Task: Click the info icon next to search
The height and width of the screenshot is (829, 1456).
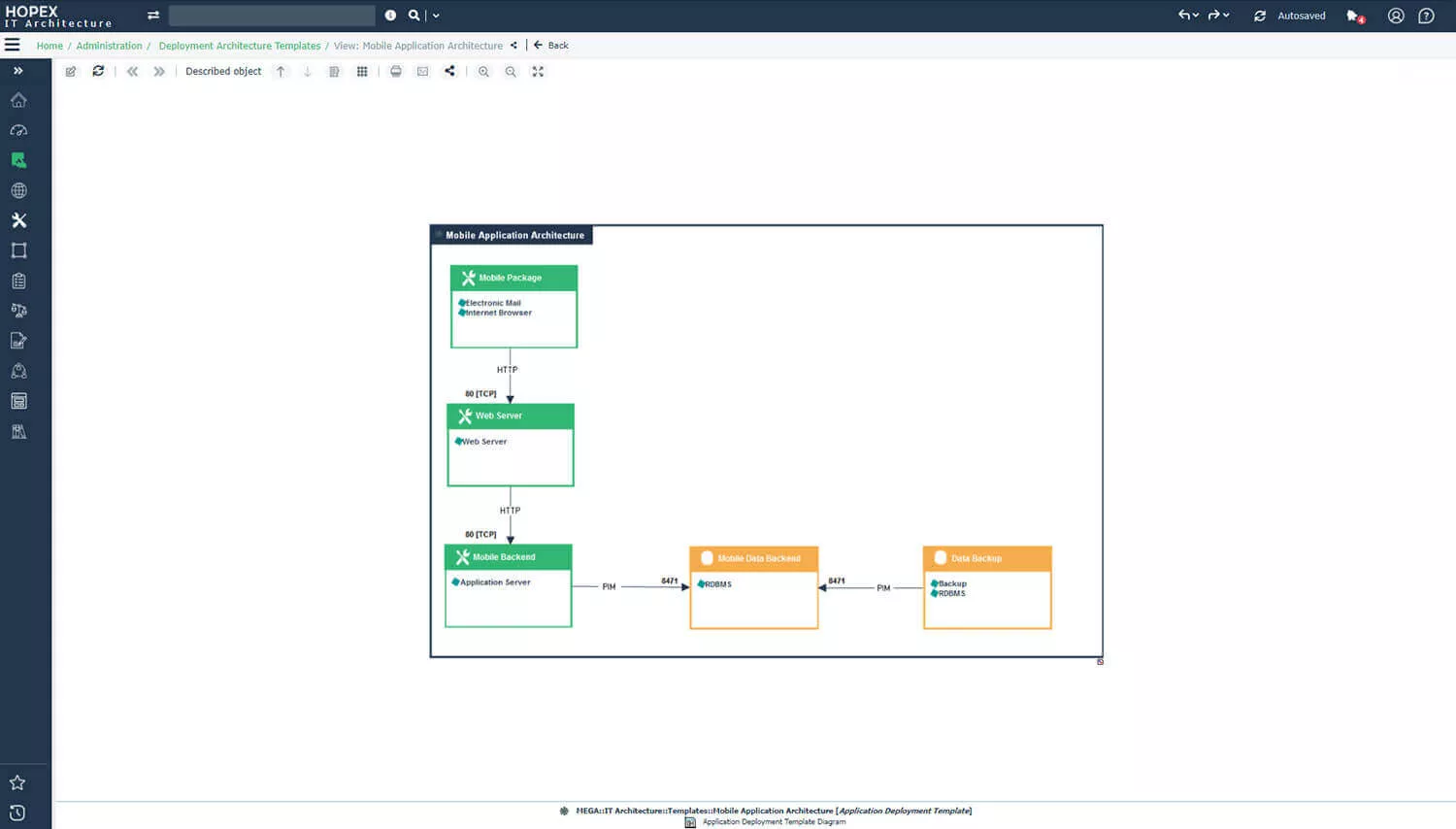Action: (390, 16)
